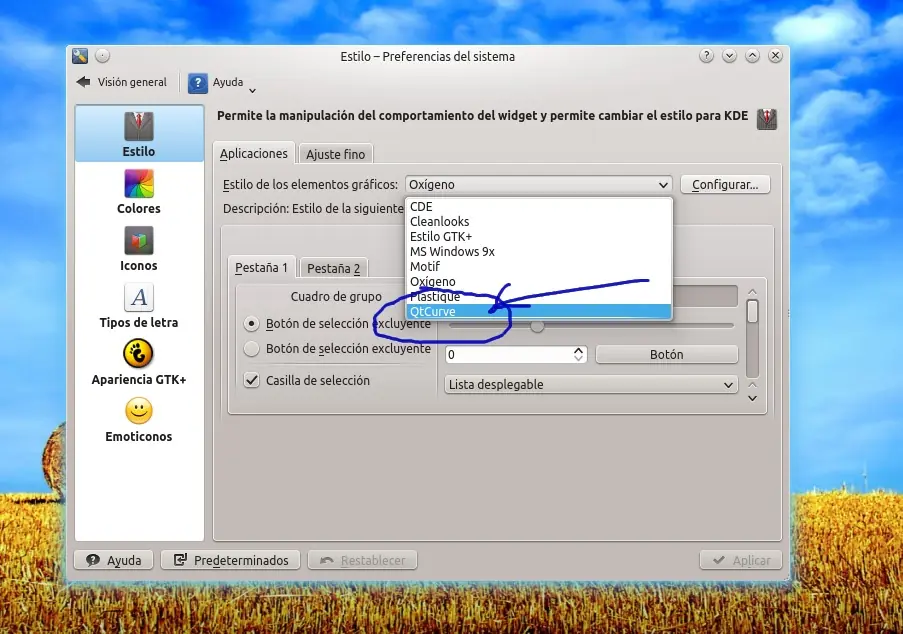Screen dimensions: 903x634
Task: Expand the Ayuda toolbar dropdown arrow
Action: (252, 90)
